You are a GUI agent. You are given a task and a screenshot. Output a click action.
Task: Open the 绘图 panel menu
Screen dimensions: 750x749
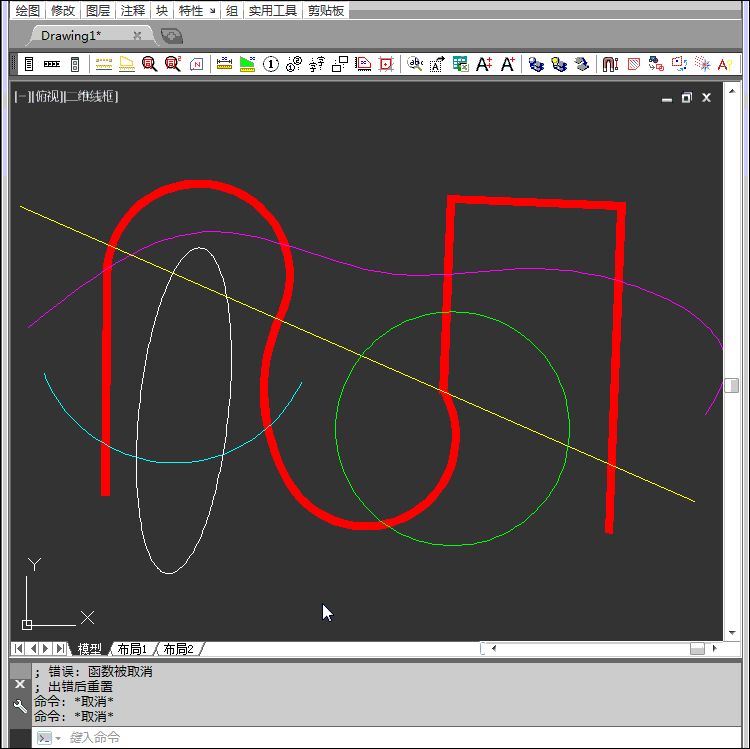[28, 10]
